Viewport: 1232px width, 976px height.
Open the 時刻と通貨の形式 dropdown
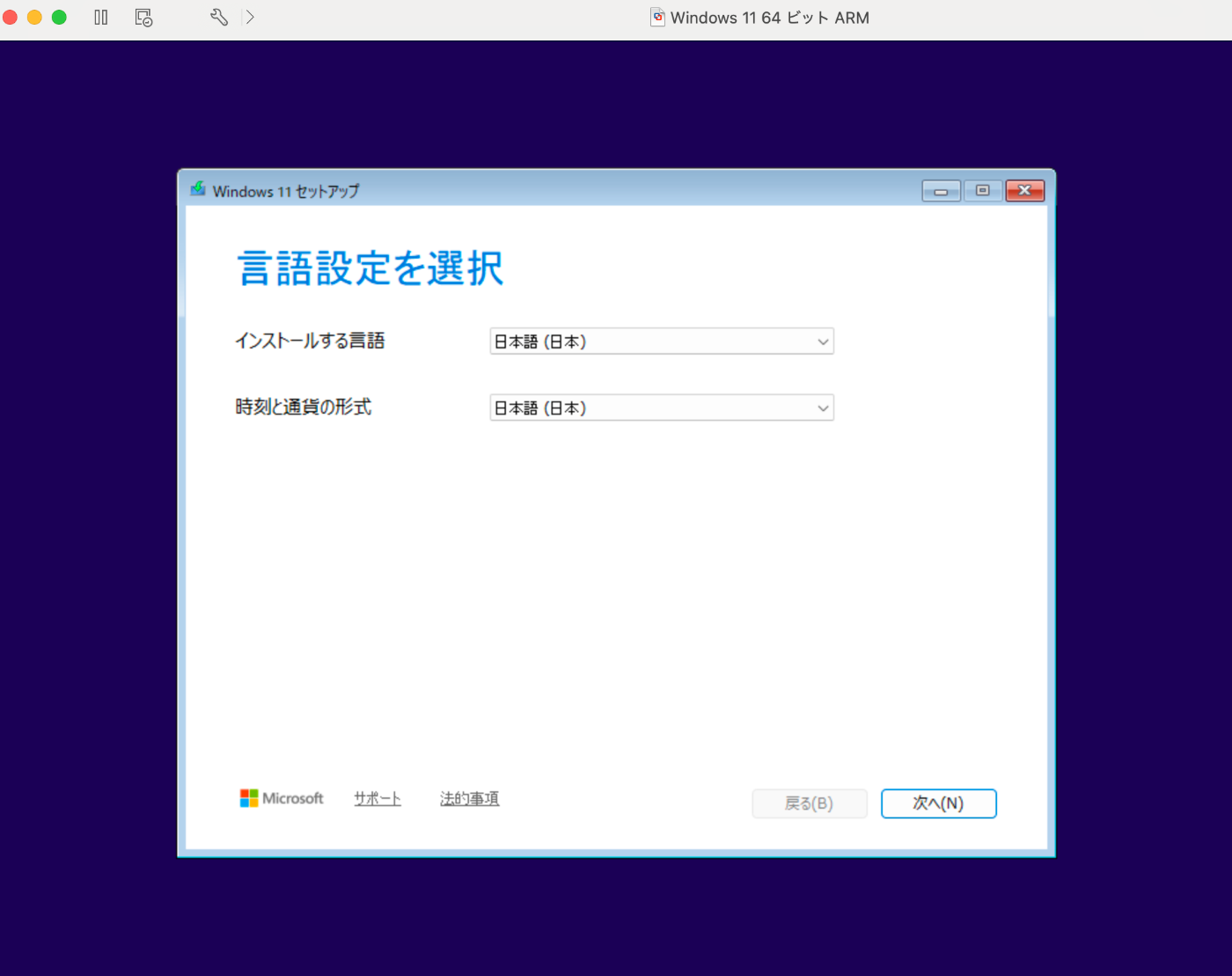pos(662,407)
